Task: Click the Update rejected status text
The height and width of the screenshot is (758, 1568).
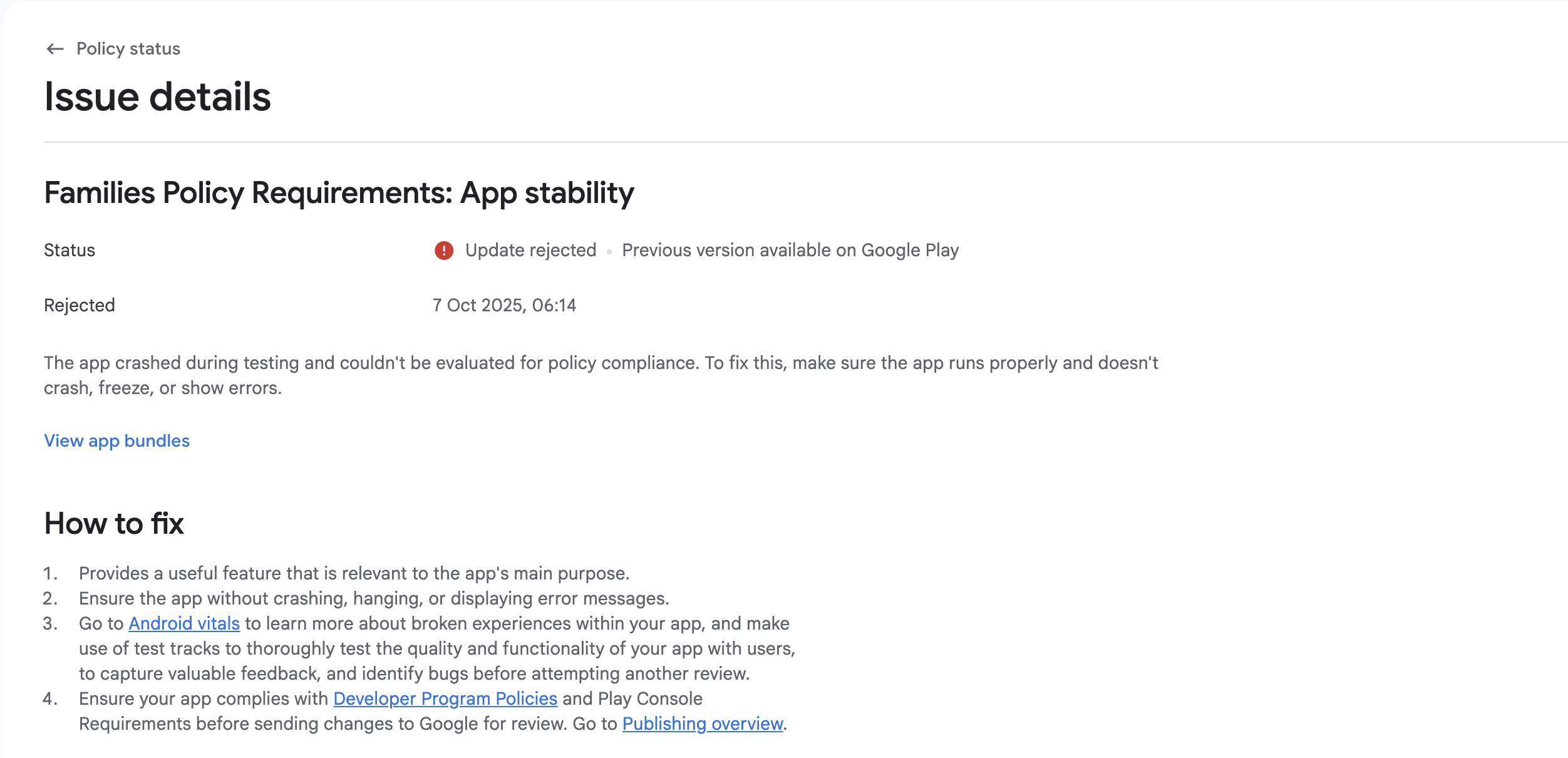Action: click(x=530, y=251)
